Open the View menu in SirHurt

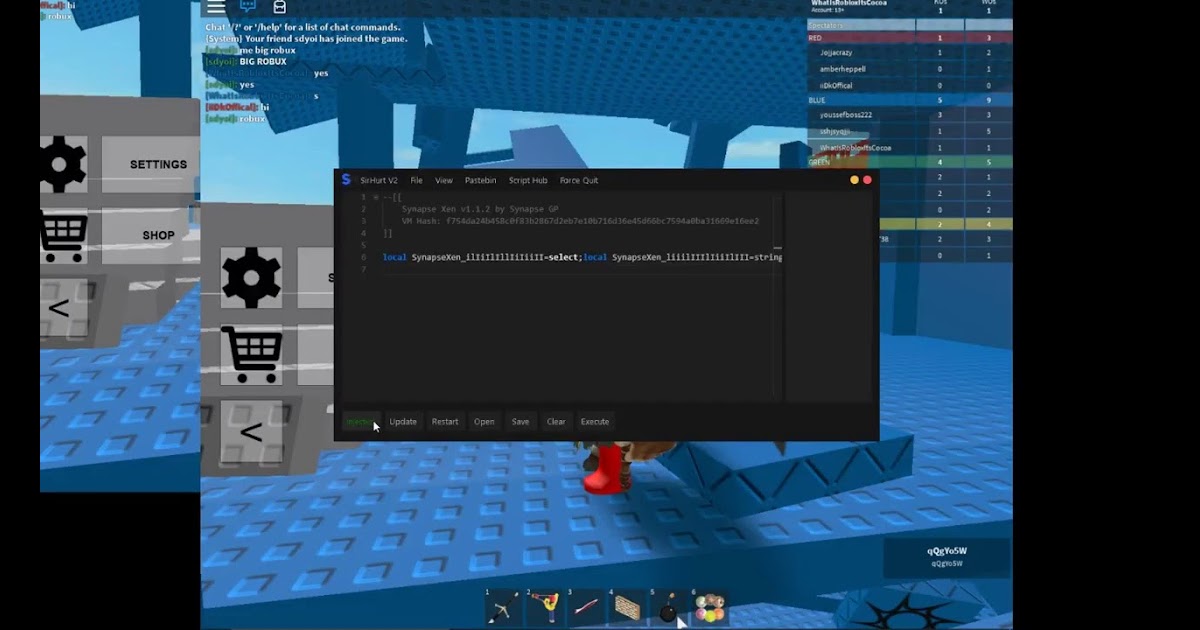tap(444, 180)
